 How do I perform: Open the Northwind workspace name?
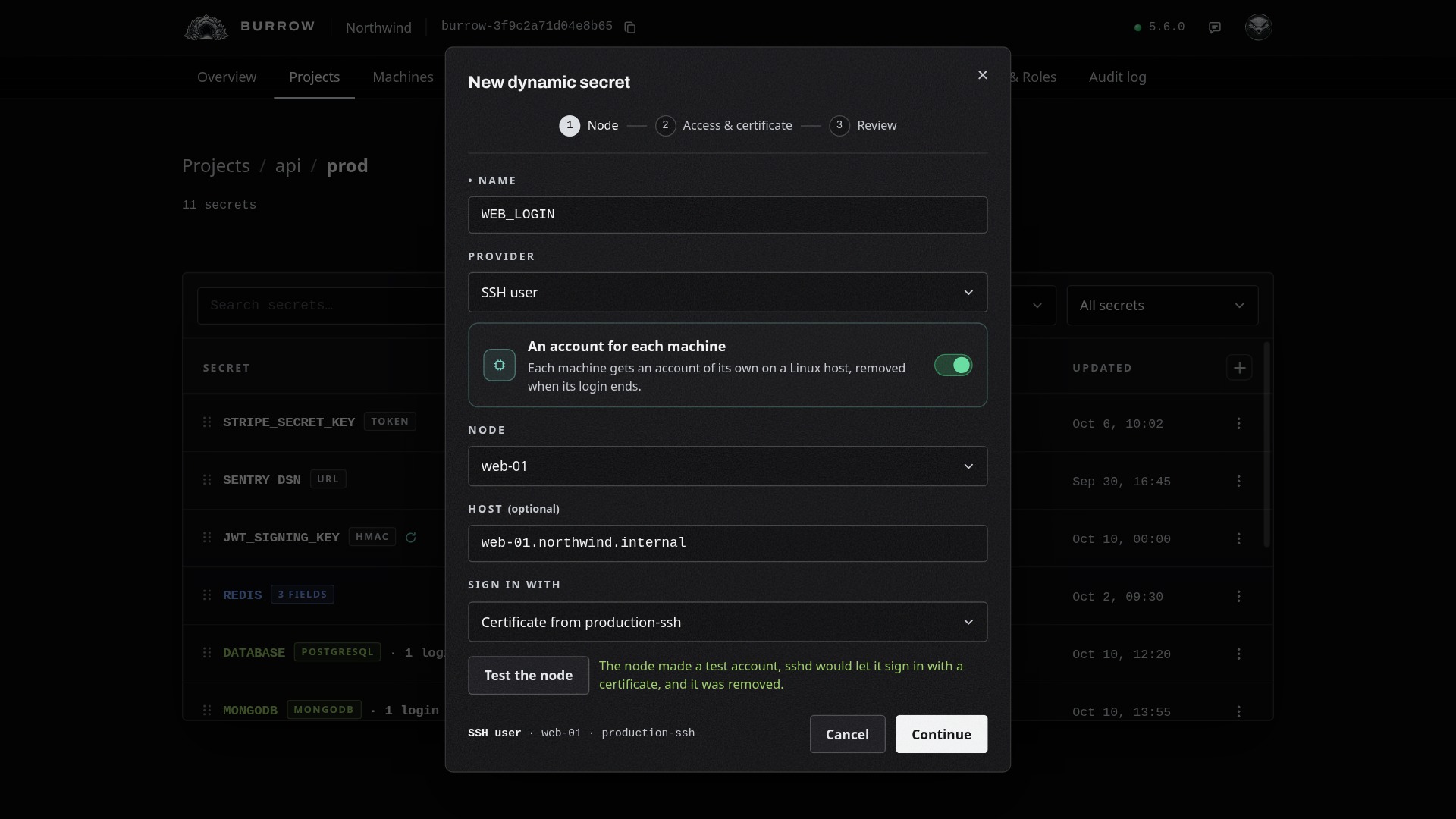point(378,27)
